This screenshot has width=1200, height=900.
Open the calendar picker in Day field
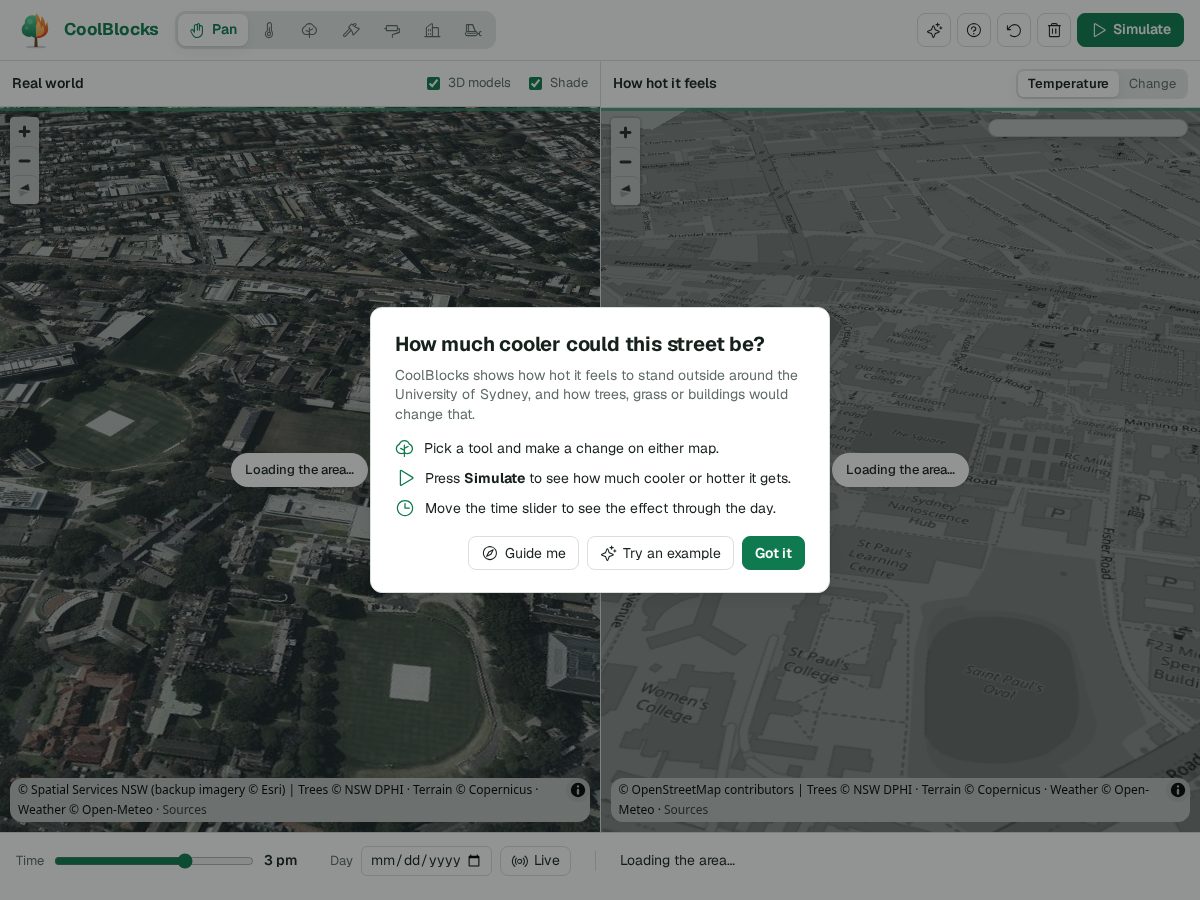tap(474, 861)
